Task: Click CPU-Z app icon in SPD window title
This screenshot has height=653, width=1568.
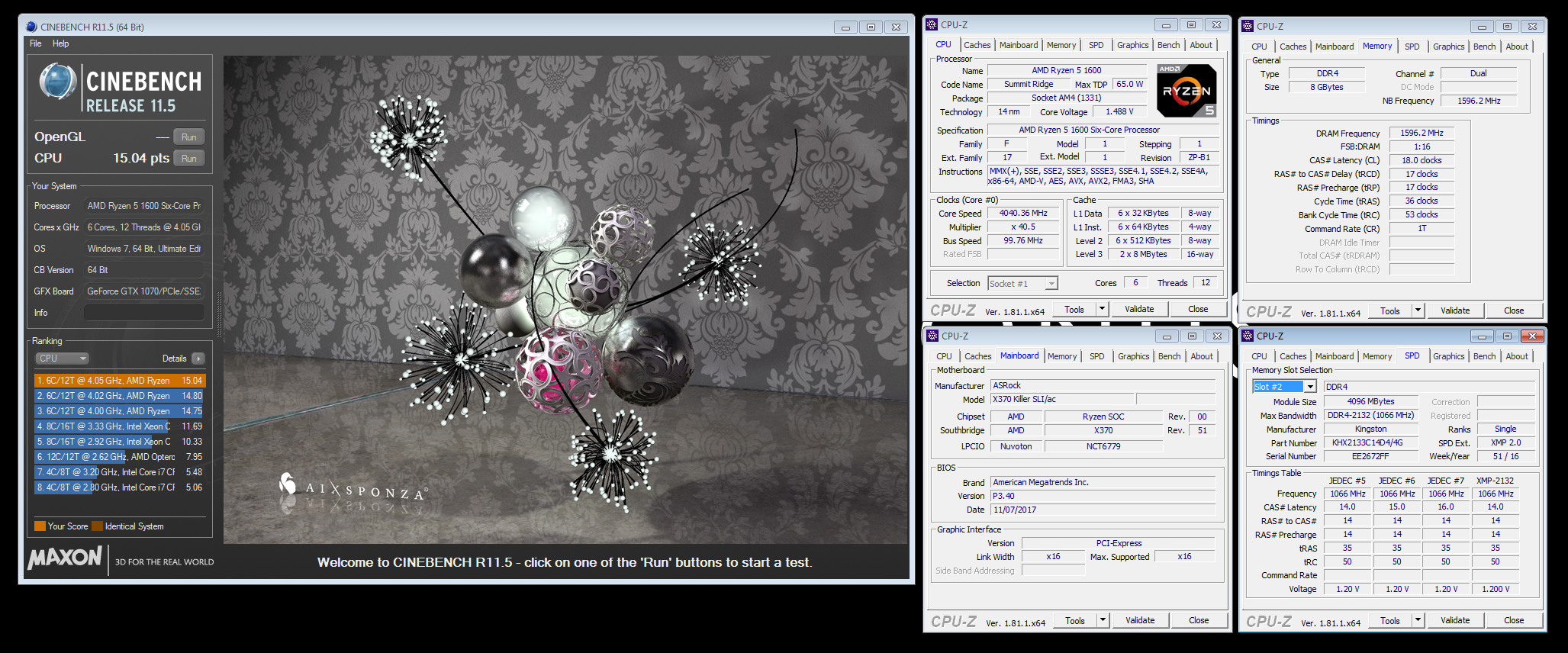Action: coord(1248,336)
